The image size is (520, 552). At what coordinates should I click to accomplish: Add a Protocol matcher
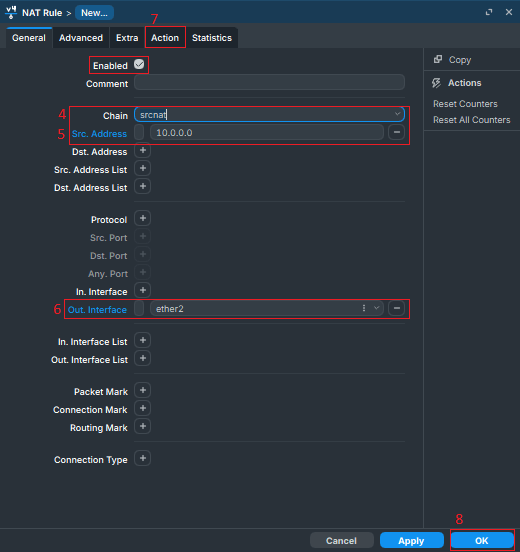click(143, 219)
